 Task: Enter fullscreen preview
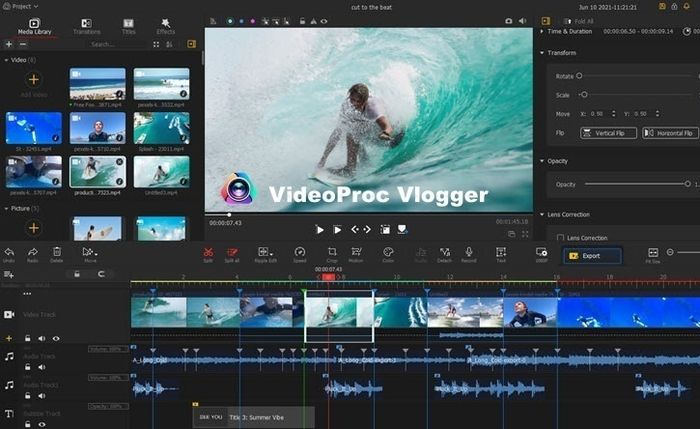pos(525,234)
